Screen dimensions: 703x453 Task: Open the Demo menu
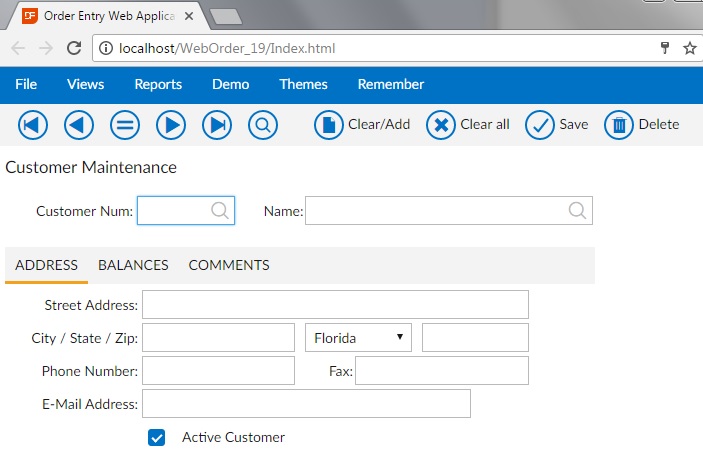click(230, 84)
